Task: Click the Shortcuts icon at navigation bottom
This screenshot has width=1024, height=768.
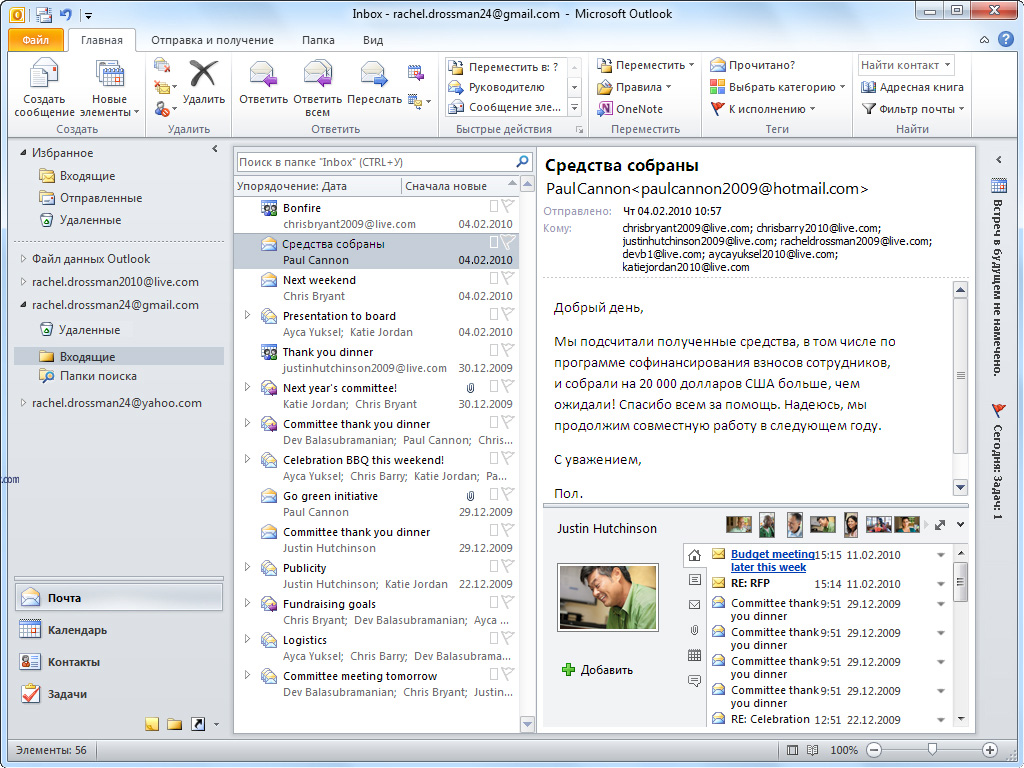Action: [x=197, y=724]
